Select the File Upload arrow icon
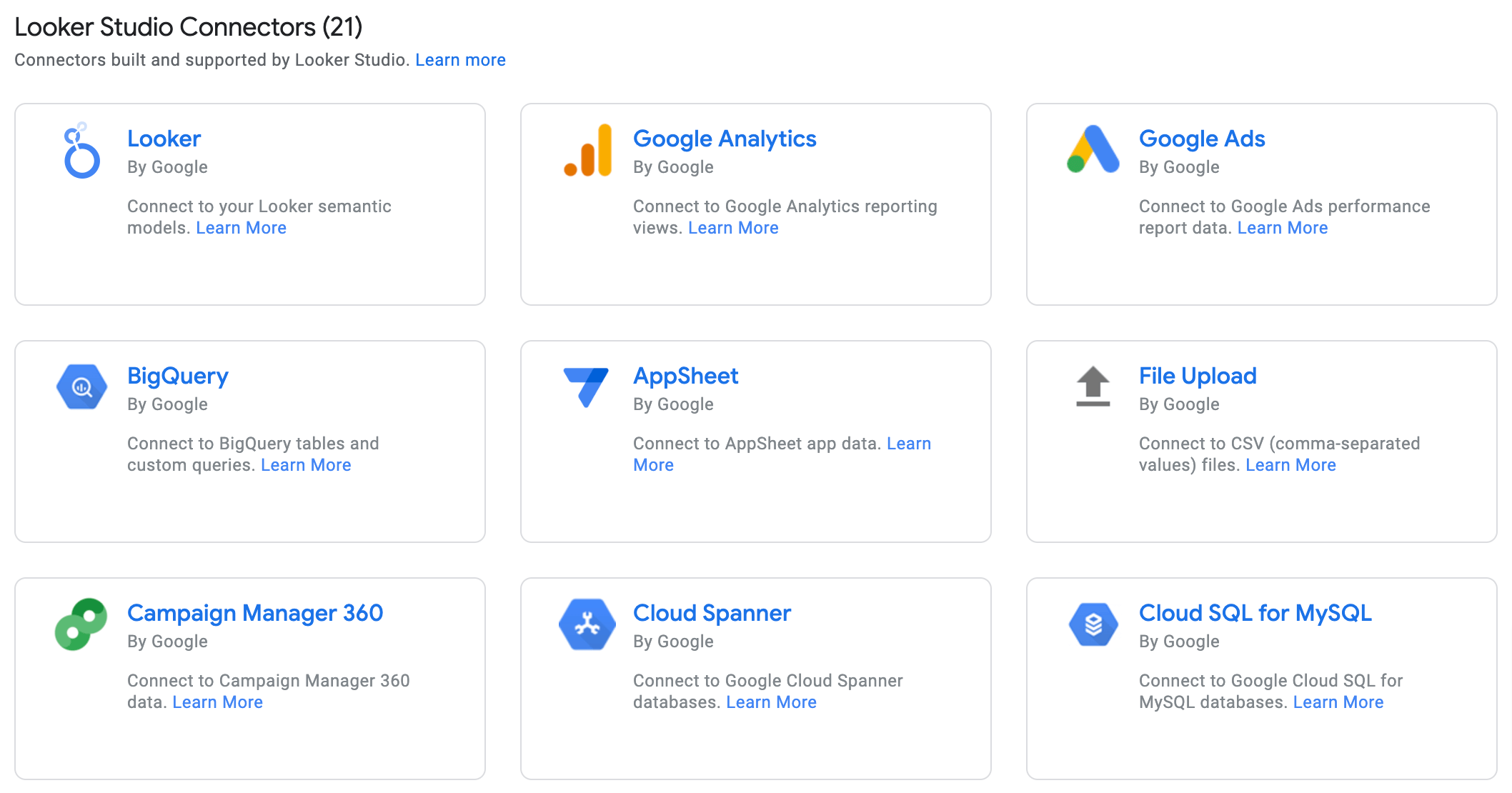The height and width of the screenshot is (793, 1512). [1093, 386]
